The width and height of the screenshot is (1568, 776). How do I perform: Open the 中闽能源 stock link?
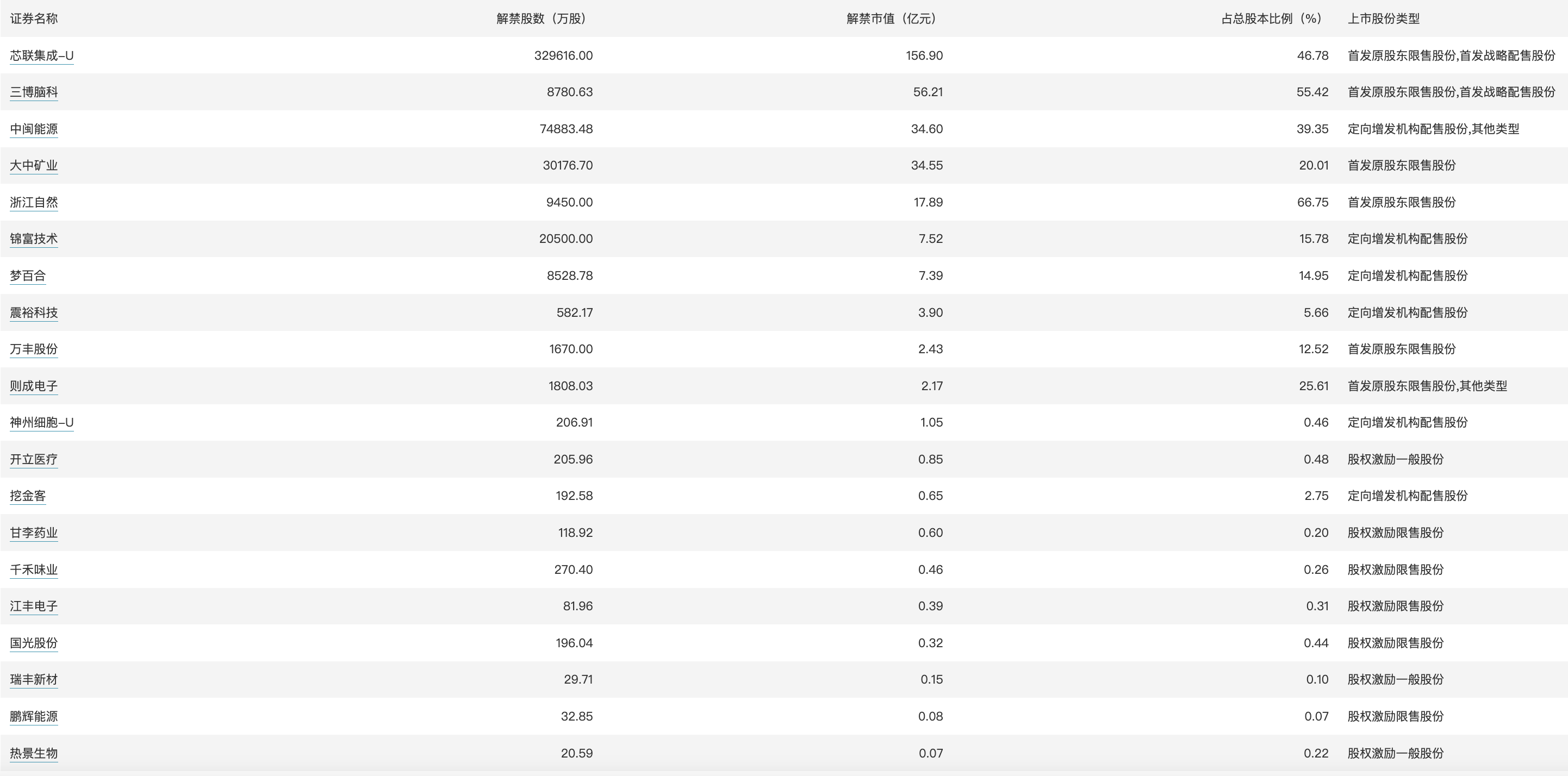34,129
